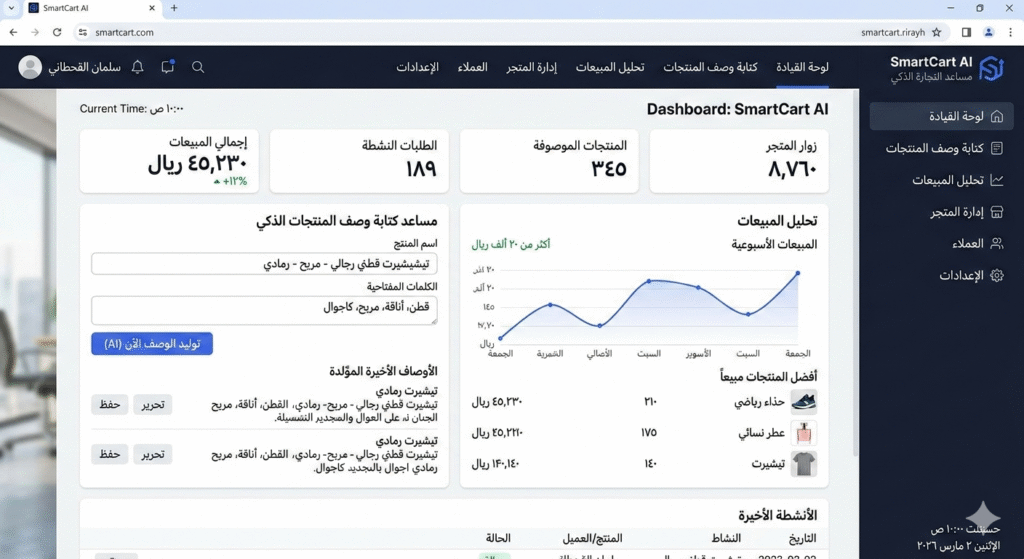Close the SmartCart AI browser tab
This screenshot has width=1024, height=559.
click(152, 8)
